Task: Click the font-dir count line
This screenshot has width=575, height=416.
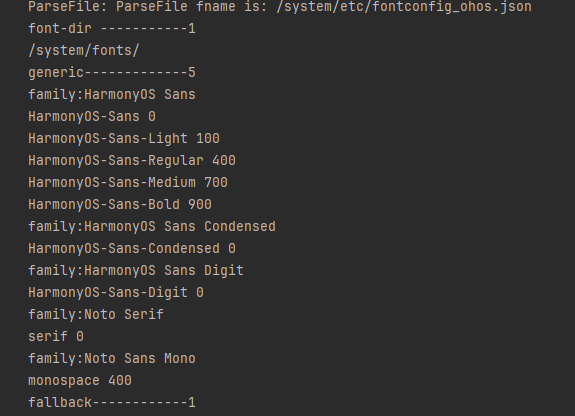Action: [112, 29]
